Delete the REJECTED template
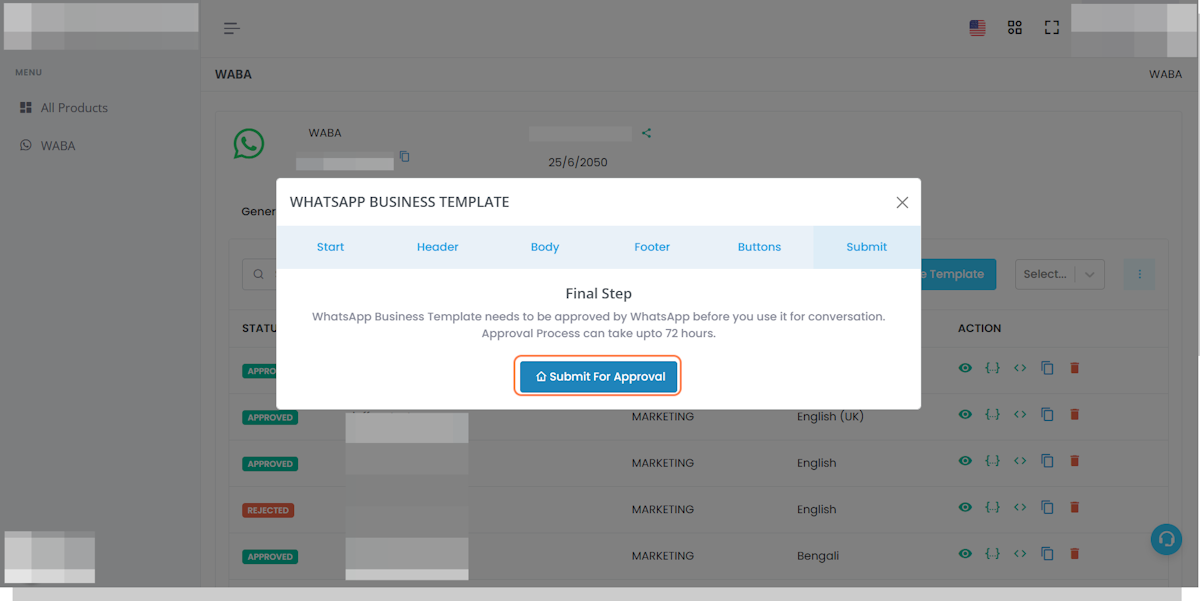 [1075, 507]
